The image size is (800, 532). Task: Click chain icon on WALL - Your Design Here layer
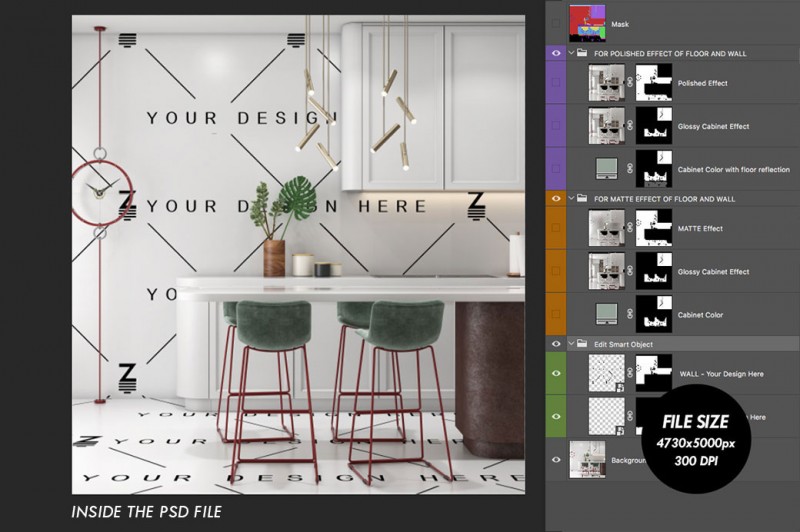click(x=630, y=373)
